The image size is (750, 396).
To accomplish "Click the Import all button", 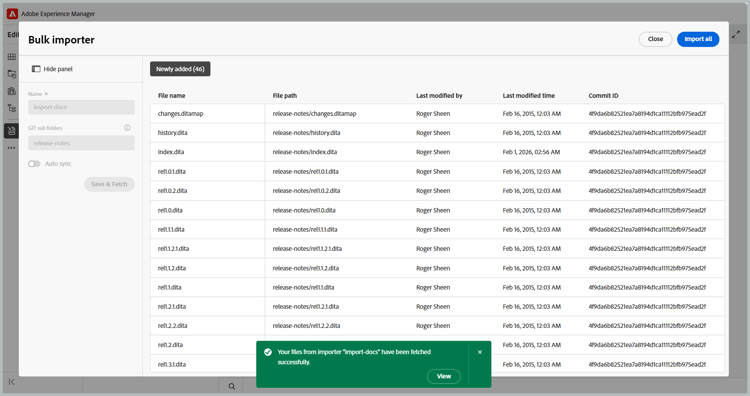I will pyautogui.click(x=698, y=39).
